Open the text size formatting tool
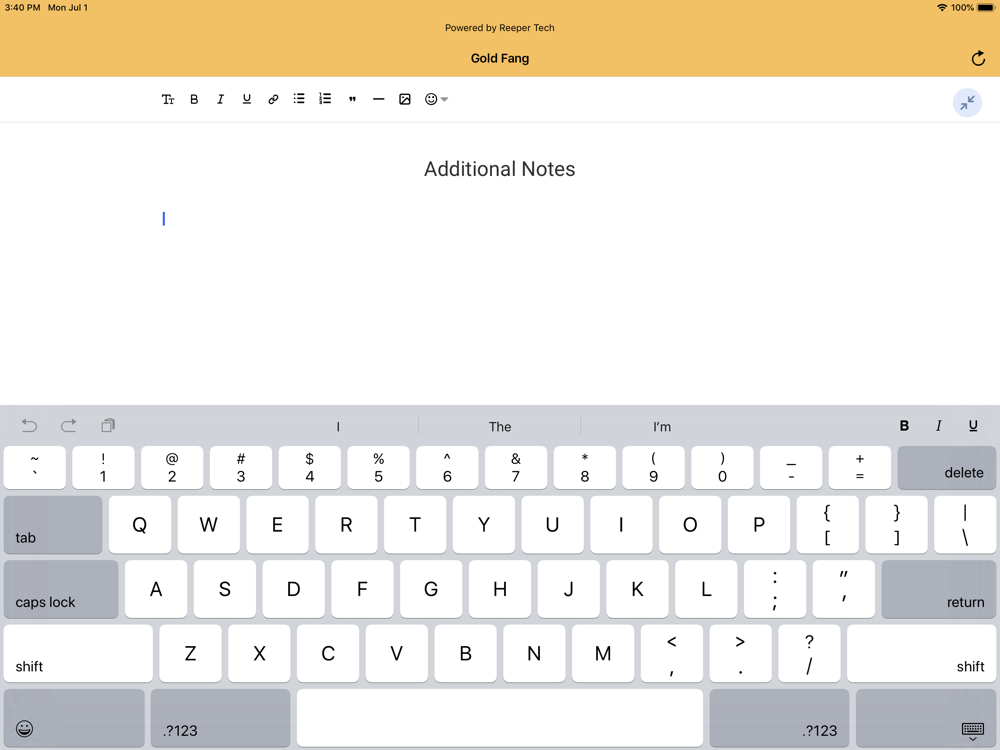Screen dimensions: 1000x750 tap(168, 99)
